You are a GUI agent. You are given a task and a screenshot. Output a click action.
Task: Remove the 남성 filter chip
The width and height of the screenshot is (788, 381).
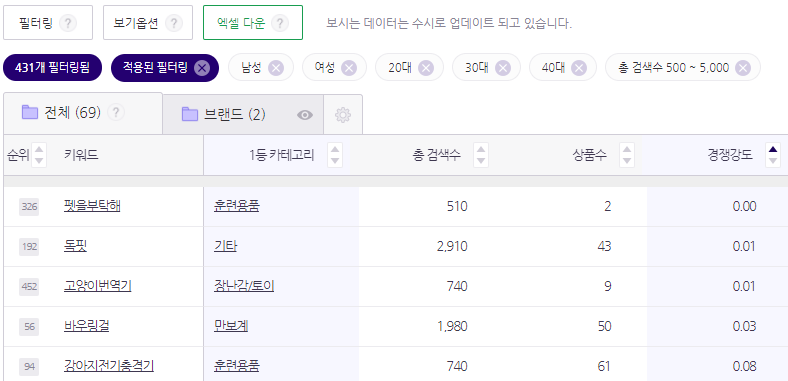click(x=276, y=68)
